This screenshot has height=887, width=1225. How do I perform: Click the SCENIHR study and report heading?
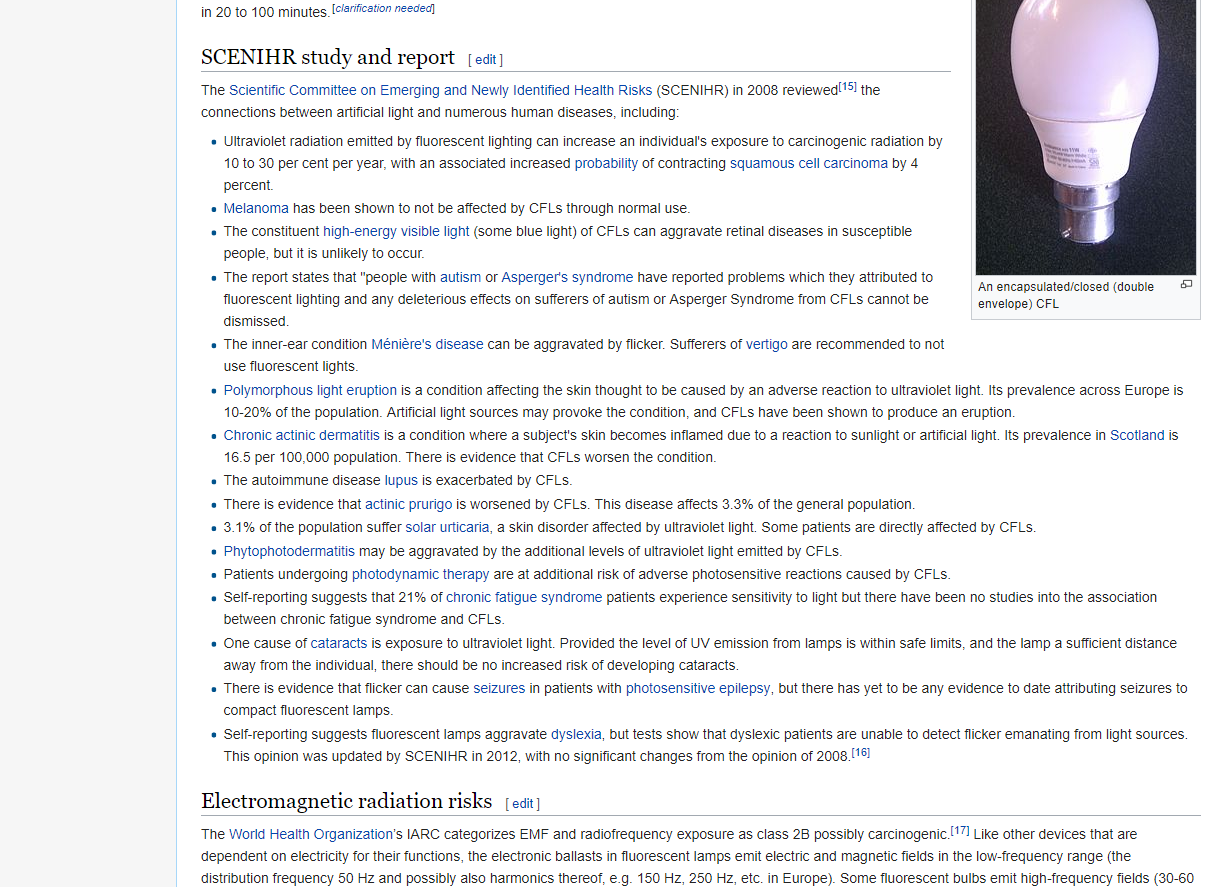328,57
